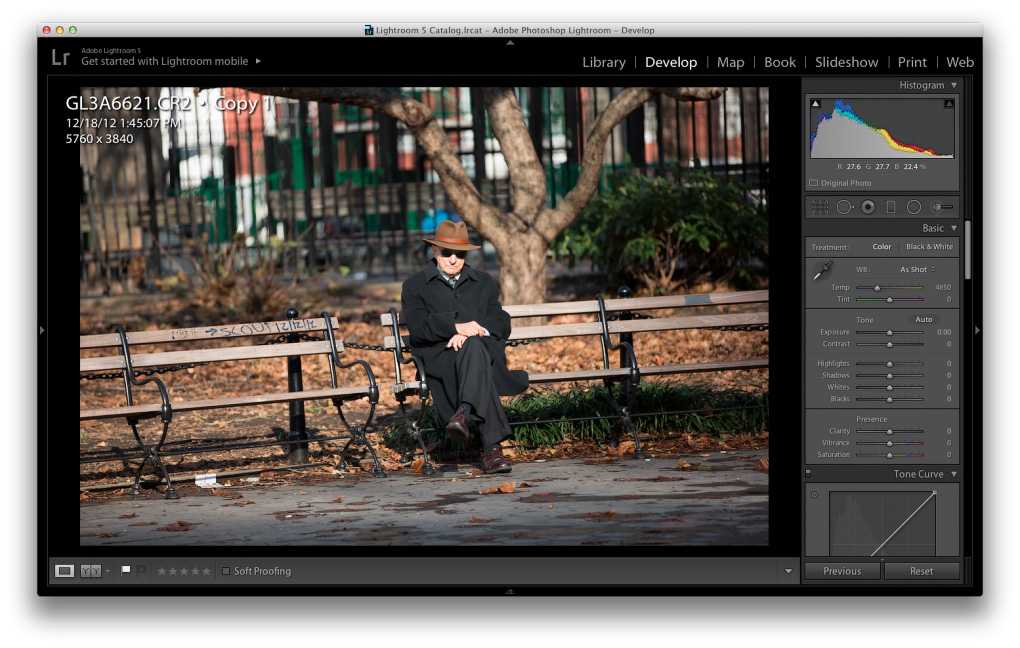Open the Slideshow module
This screenshot has width=1020, height=648.
pos(846,62)
